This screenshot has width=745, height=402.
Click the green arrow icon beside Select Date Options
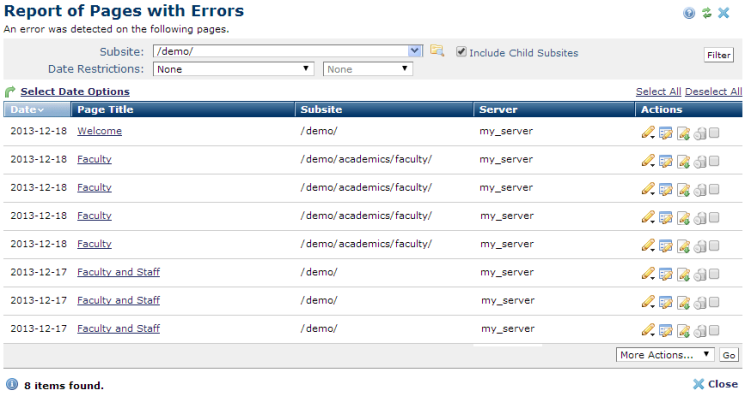pyautogui.click(x=11, y=92)
